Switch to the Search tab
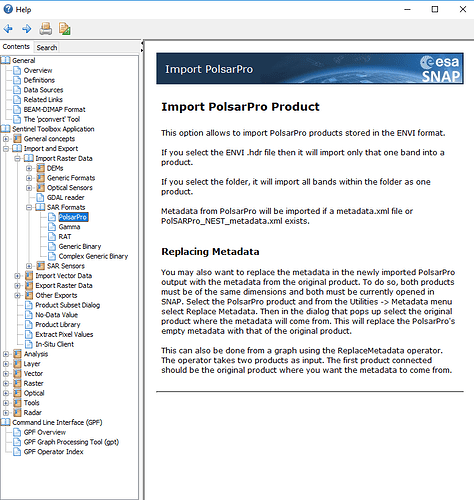Viewport: 474px width, 500px height. click(x=47, y=48)
